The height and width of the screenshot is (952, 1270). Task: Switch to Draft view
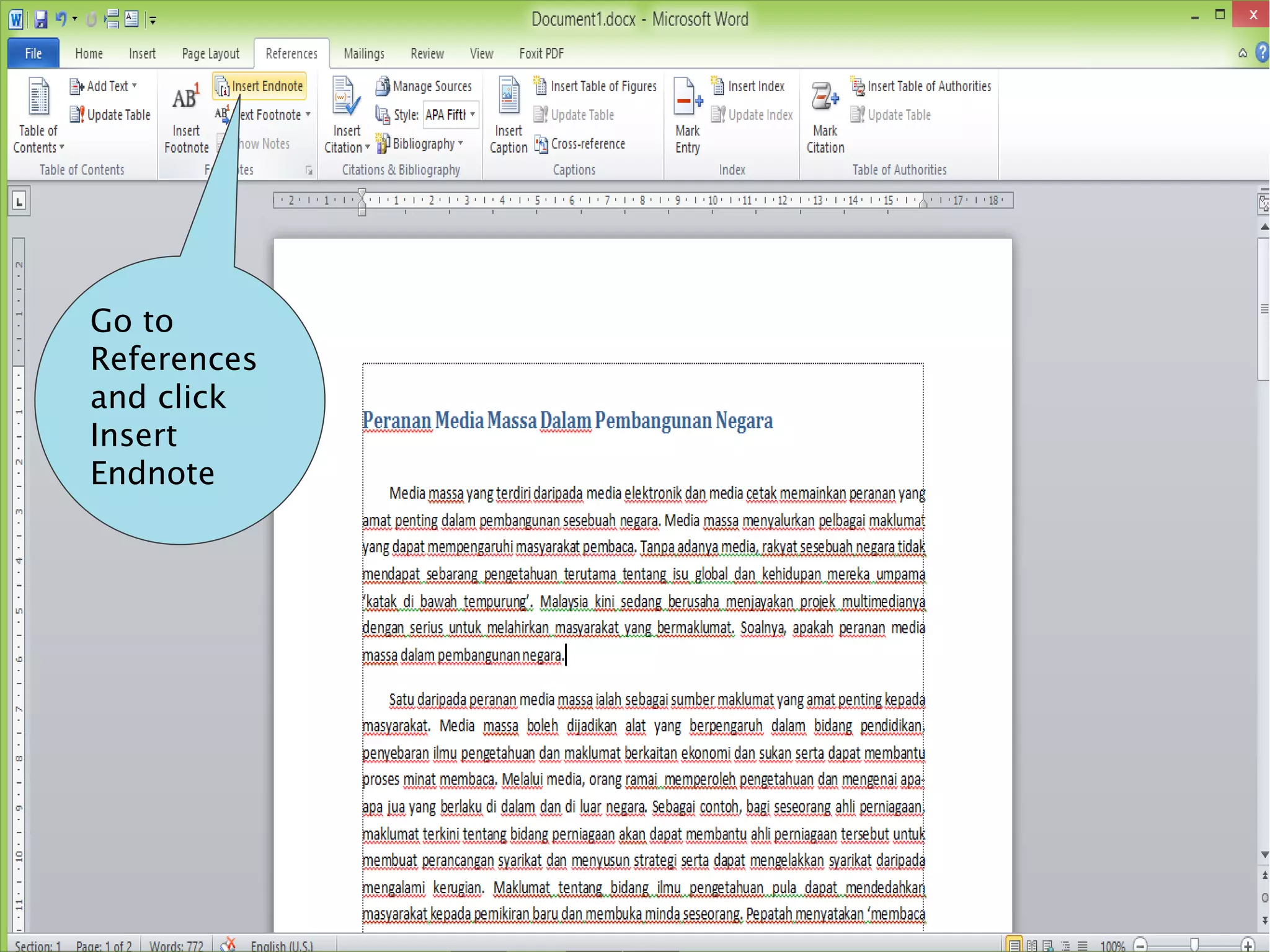pos(1082,945)
